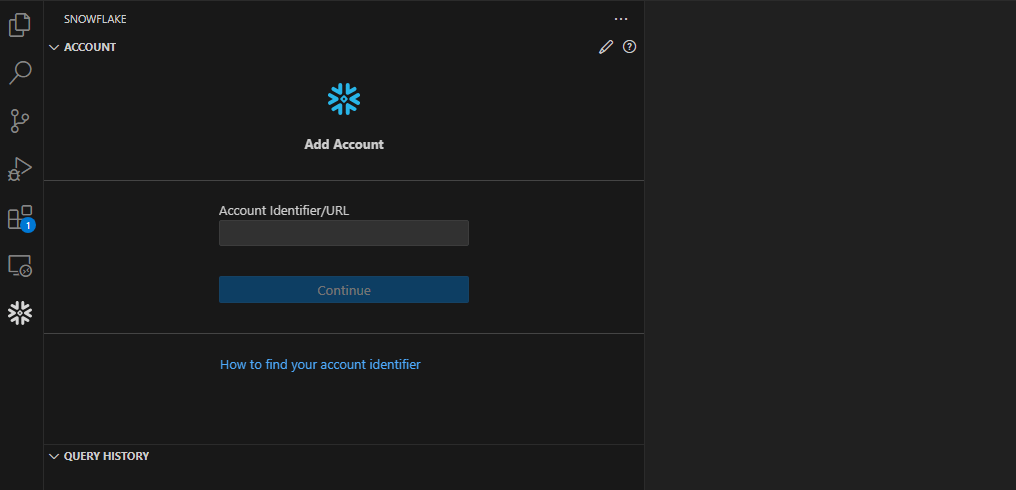Click the 'Add Account' heading text
The width and height of the screenshot is (1016, 490).
(x=343, y=144)
